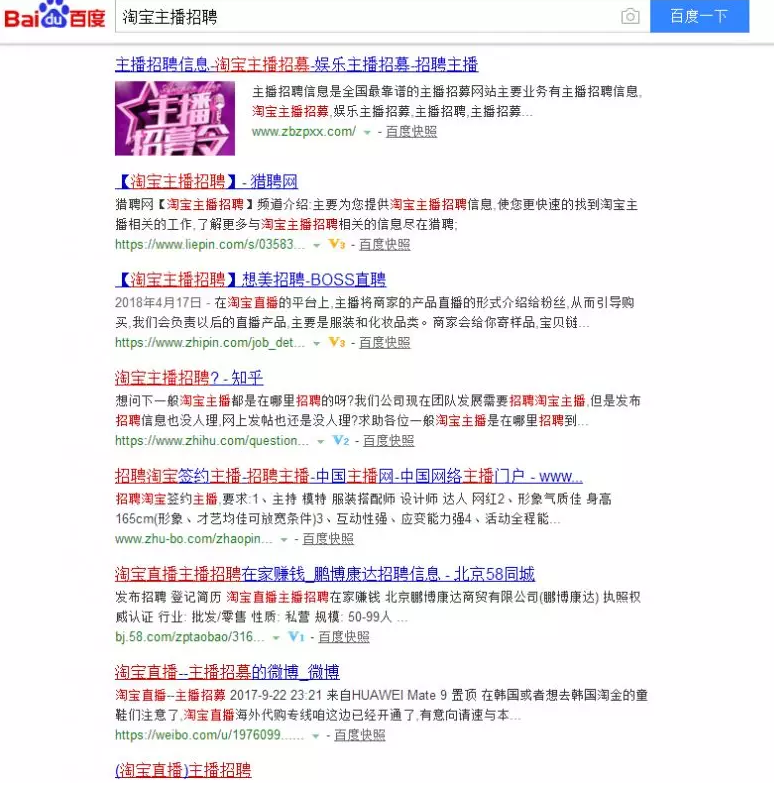Open 百度快照 for zhihu.com result
This screenshot has width=774, height=786.
pos(389,441)
